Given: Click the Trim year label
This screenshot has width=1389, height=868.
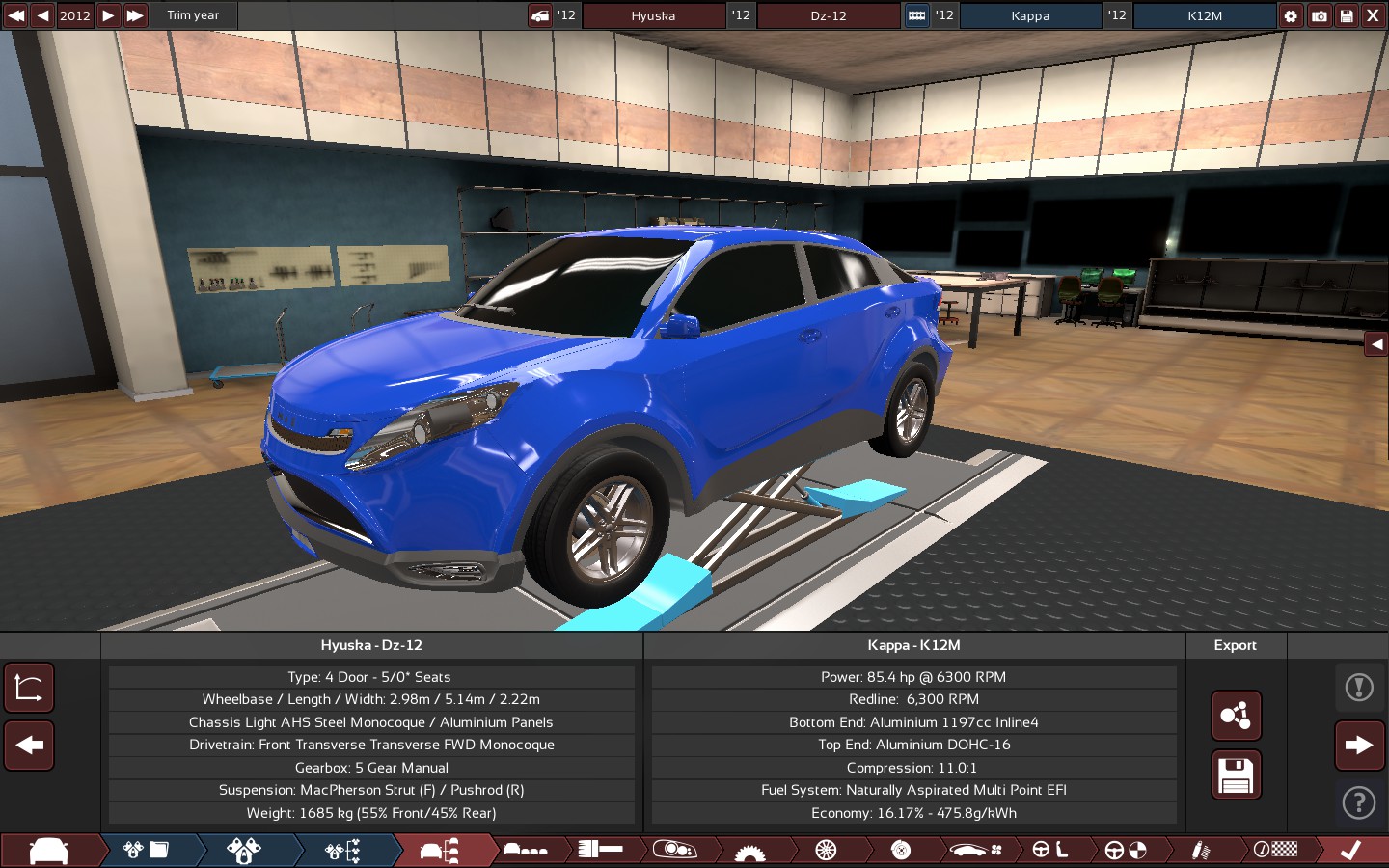Looking at the screenshot, I should pos(193,15).
